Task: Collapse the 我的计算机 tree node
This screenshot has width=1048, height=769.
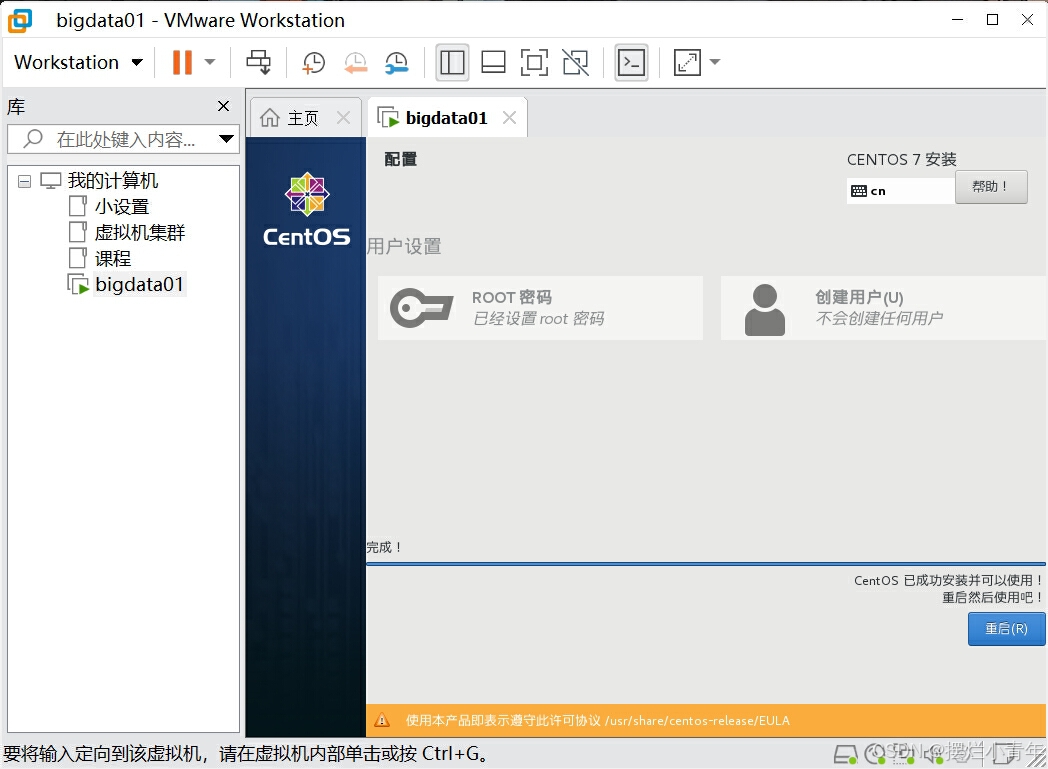Action: click(24, 181)
